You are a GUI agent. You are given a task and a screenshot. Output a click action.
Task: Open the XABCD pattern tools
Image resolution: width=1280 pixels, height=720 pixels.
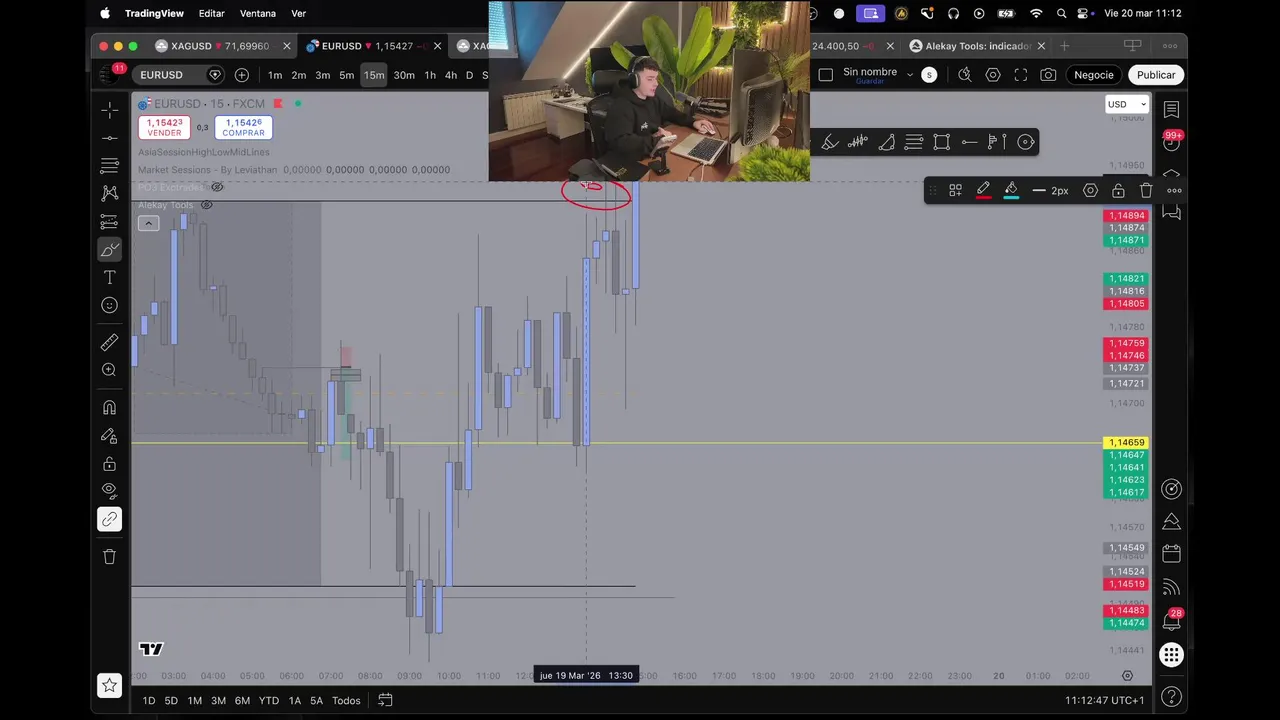110,193
